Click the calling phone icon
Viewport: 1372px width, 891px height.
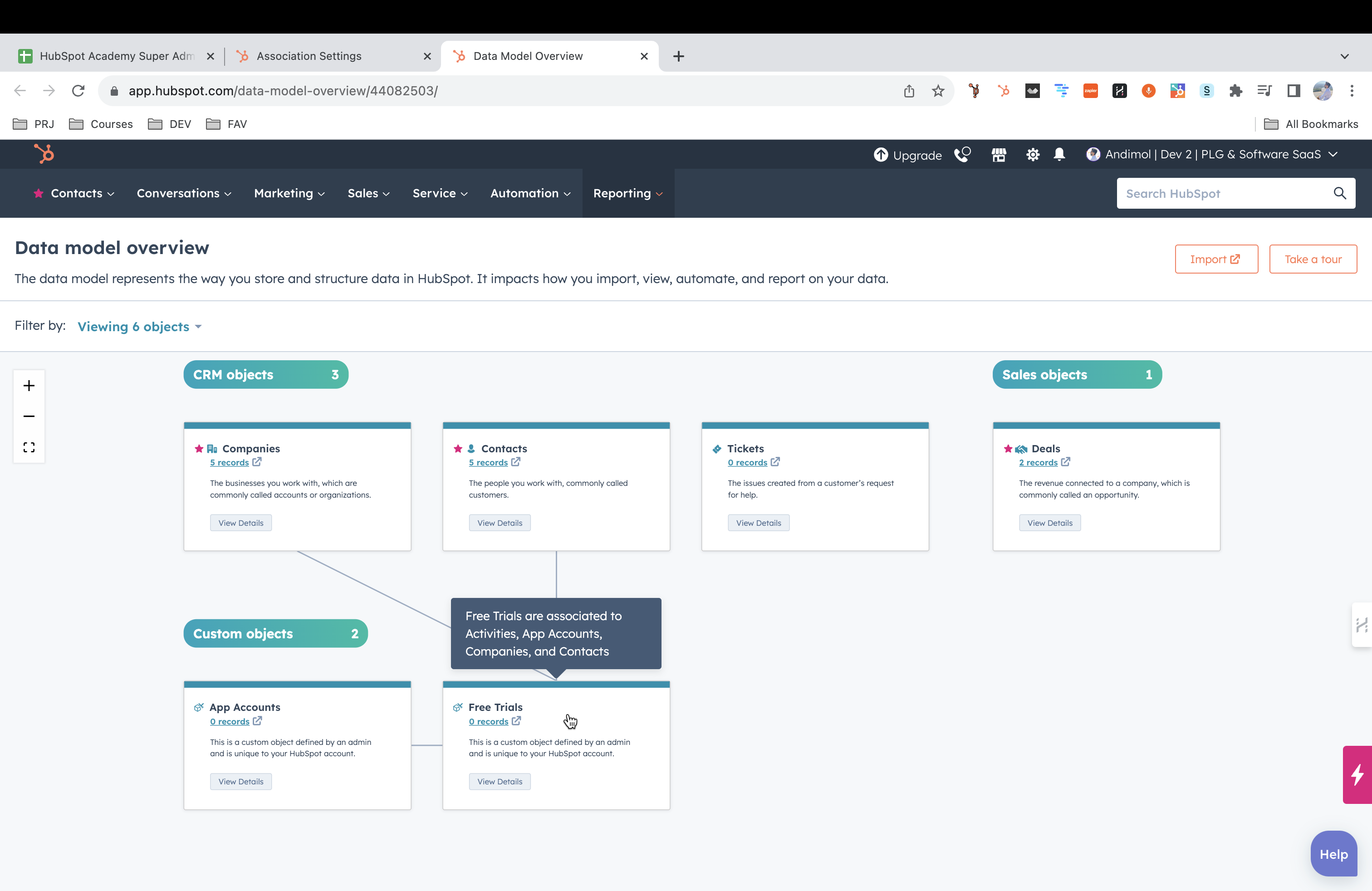[x=962, y=154]
